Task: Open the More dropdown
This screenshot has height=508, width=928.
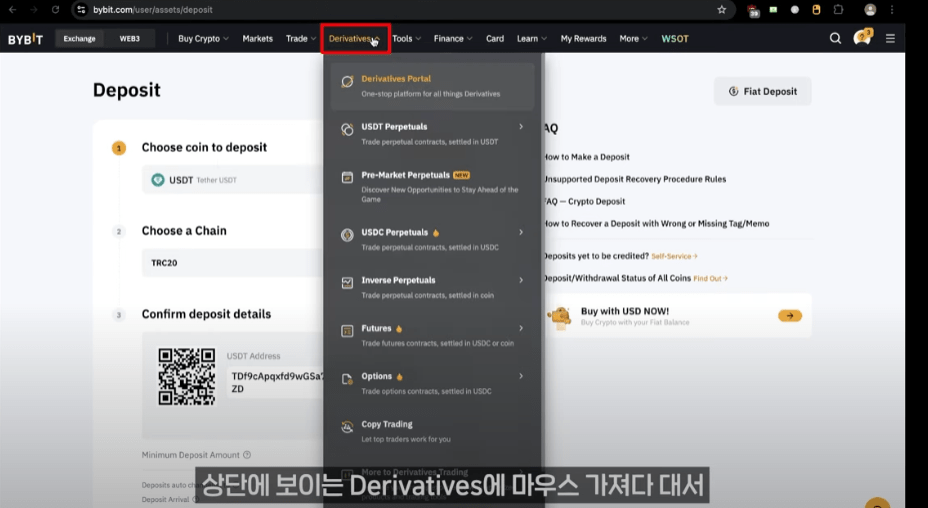Action: 633,38
